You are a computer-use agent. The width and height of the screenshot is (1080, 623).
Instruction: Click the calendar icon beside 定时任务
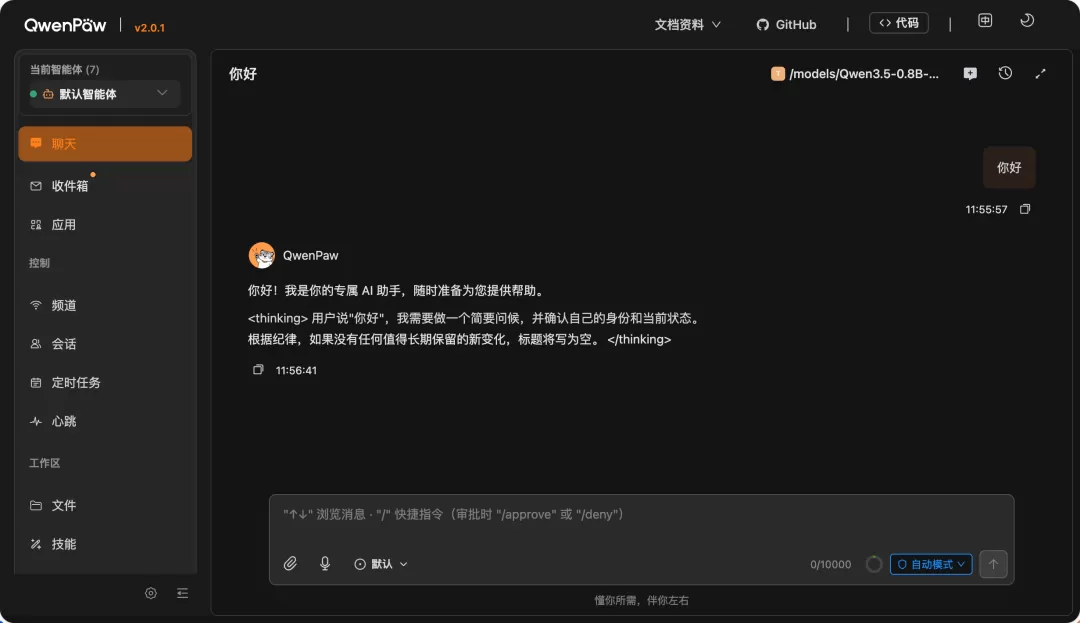pos(36,382)
